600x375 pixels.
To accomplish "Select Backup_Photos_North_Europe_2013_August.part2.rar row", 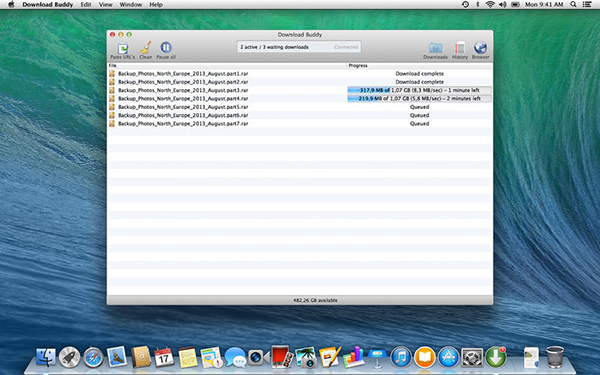I will 300,82.
